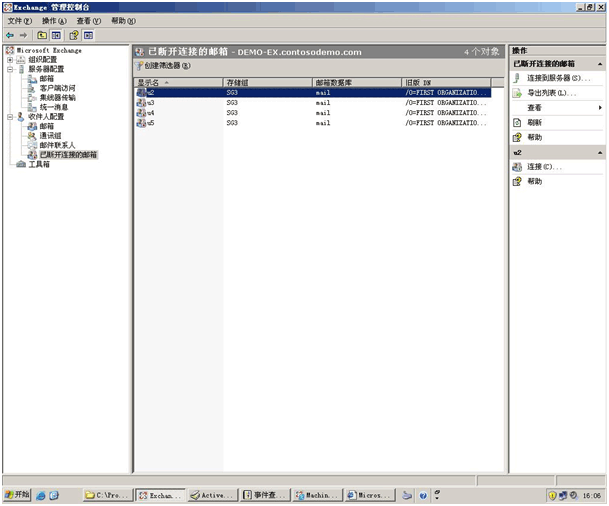Click the Connect to Server icon in actions pane
This screenshot has height=506, width=609.
[517, 78]
